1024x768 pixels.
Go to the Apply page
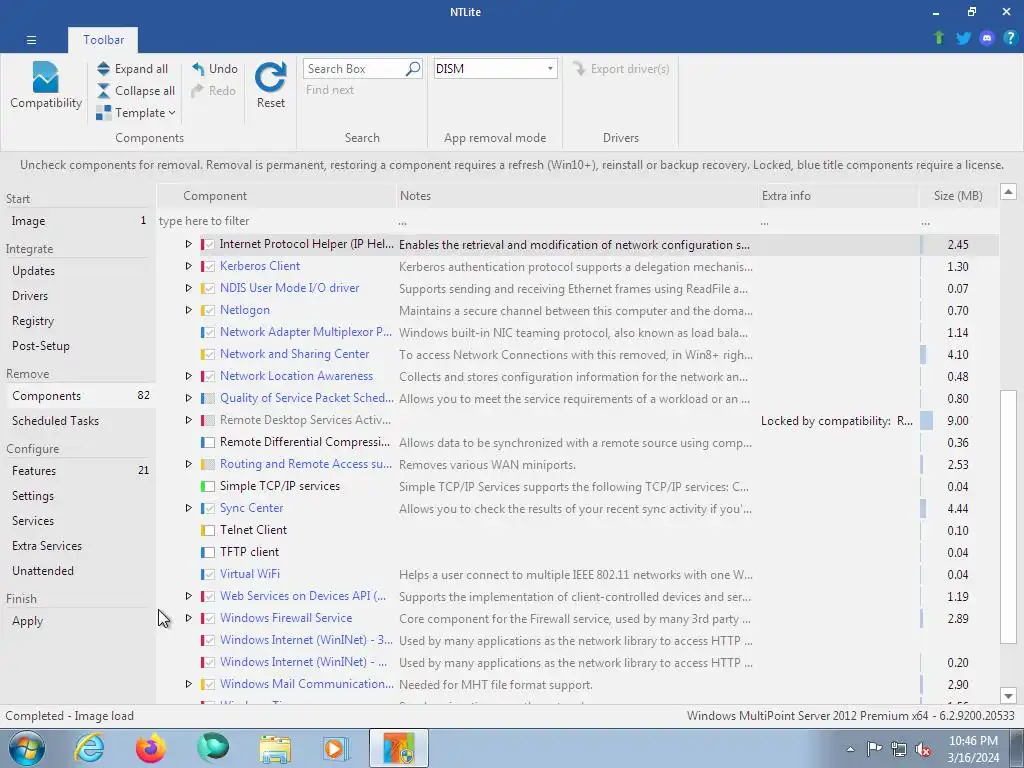78,621
